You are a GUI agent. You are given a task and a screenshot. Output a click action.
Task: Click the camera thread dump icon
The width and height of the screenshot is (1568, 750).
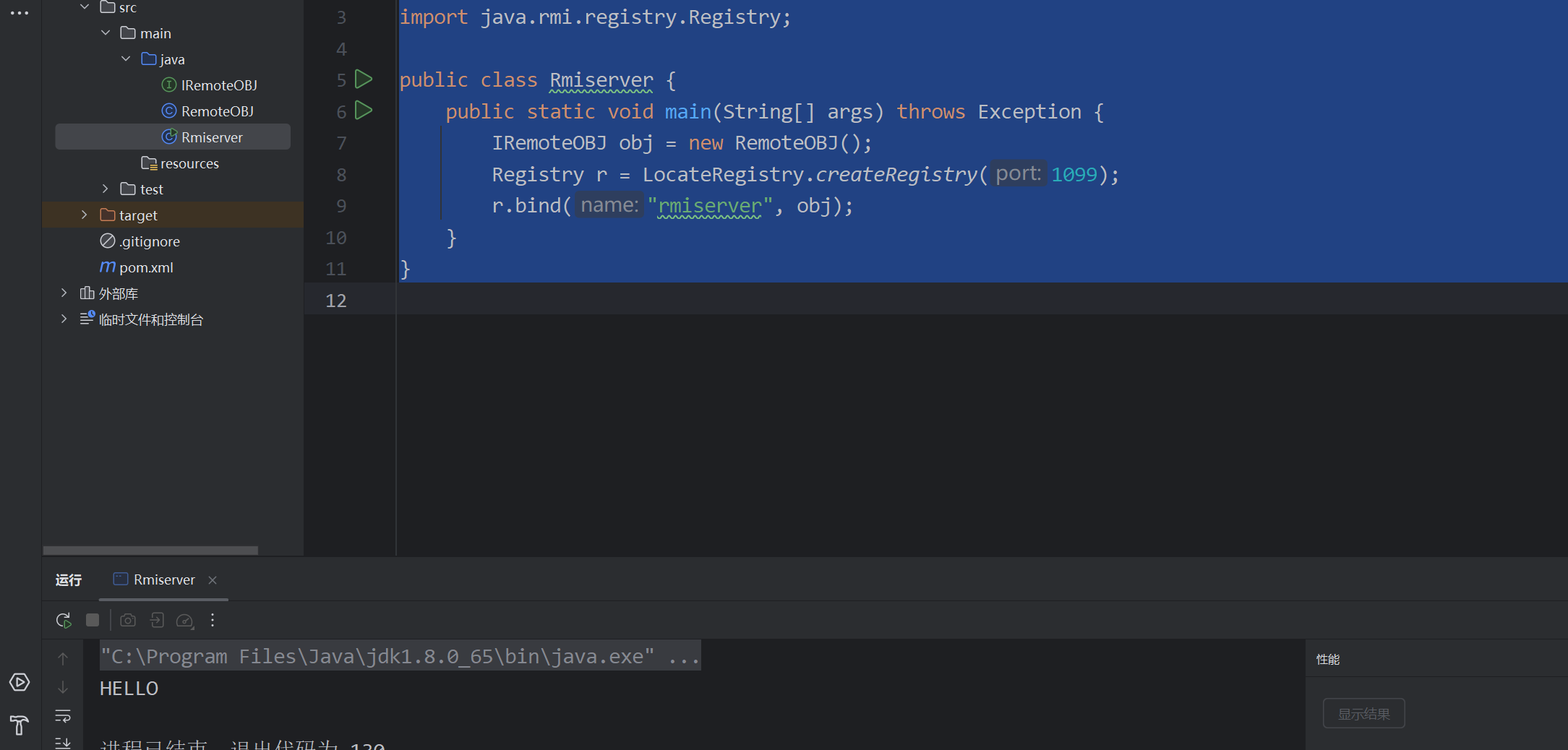coord(128,620)
